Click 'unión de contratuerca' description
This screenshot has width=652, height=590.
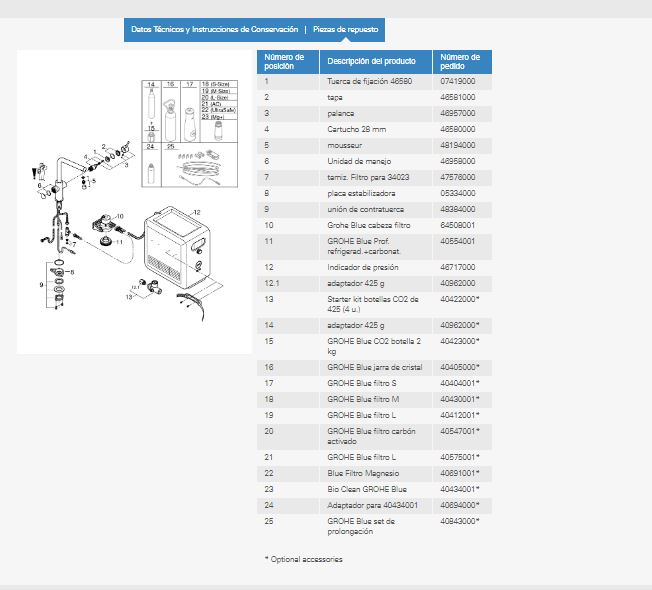pyautogui.click(x=366, y=210)
